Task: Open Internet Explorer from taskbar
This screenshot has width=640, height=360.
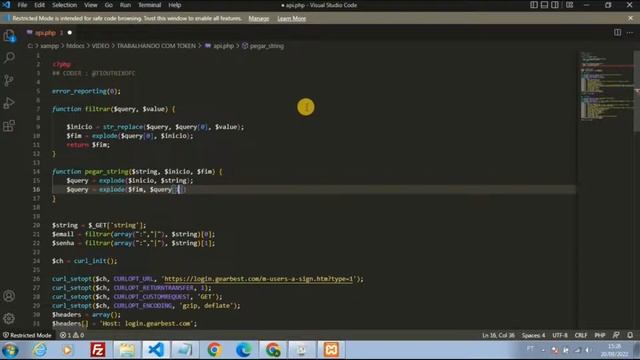Action: point(40,350)
